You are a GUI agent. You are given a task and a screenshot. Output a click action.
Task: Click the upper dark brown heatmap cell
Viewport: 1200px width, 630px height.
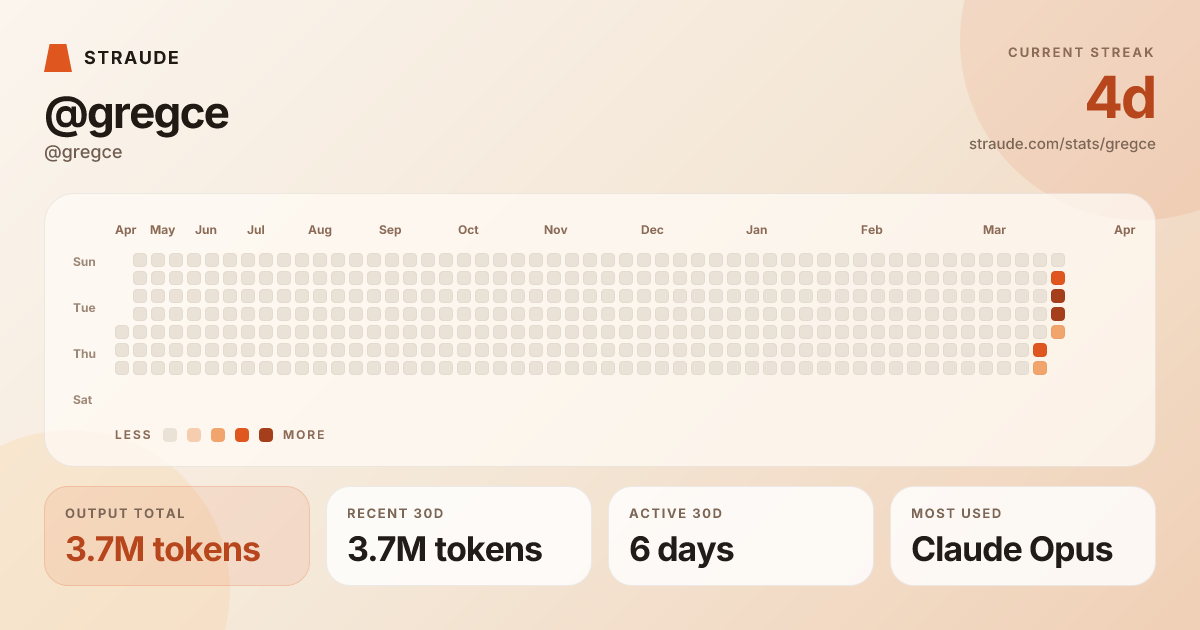(1058, 296)
